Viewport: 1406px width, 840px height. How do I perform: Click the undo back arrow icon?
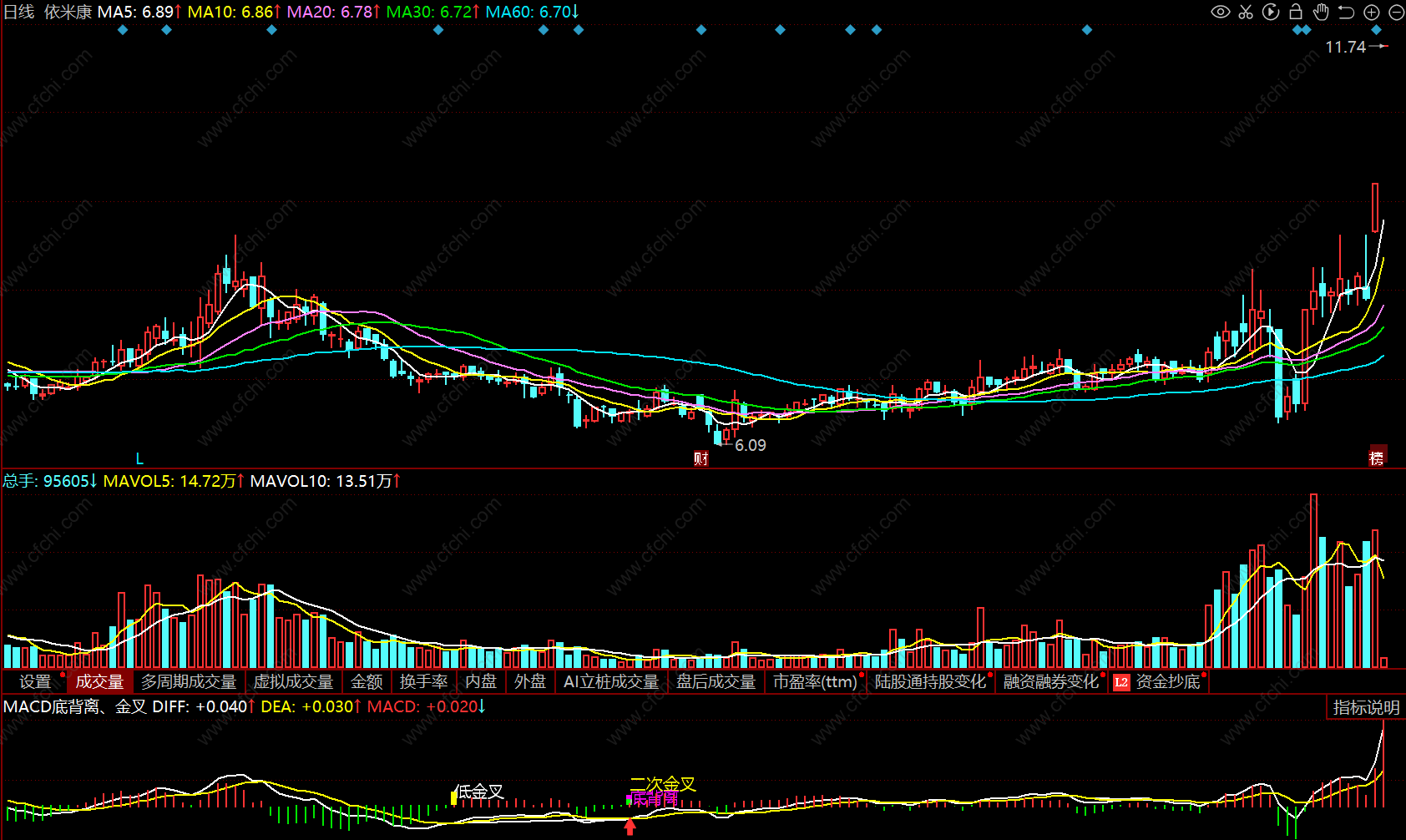(x=1346, y=12)
